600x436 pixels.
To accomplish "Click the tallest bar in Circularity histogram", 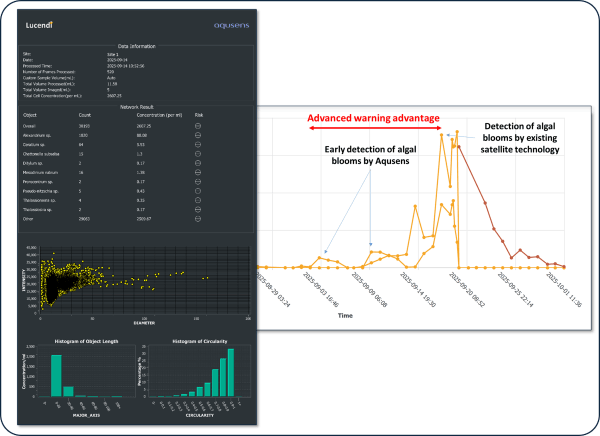I will coord(231,372).
